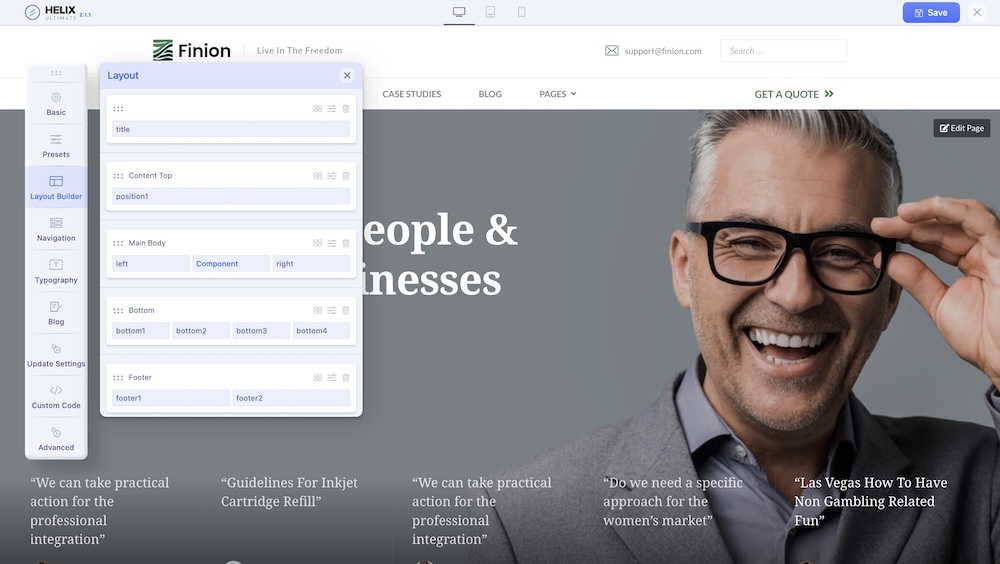Click the Helix Ultimate logo

point(57,12)
